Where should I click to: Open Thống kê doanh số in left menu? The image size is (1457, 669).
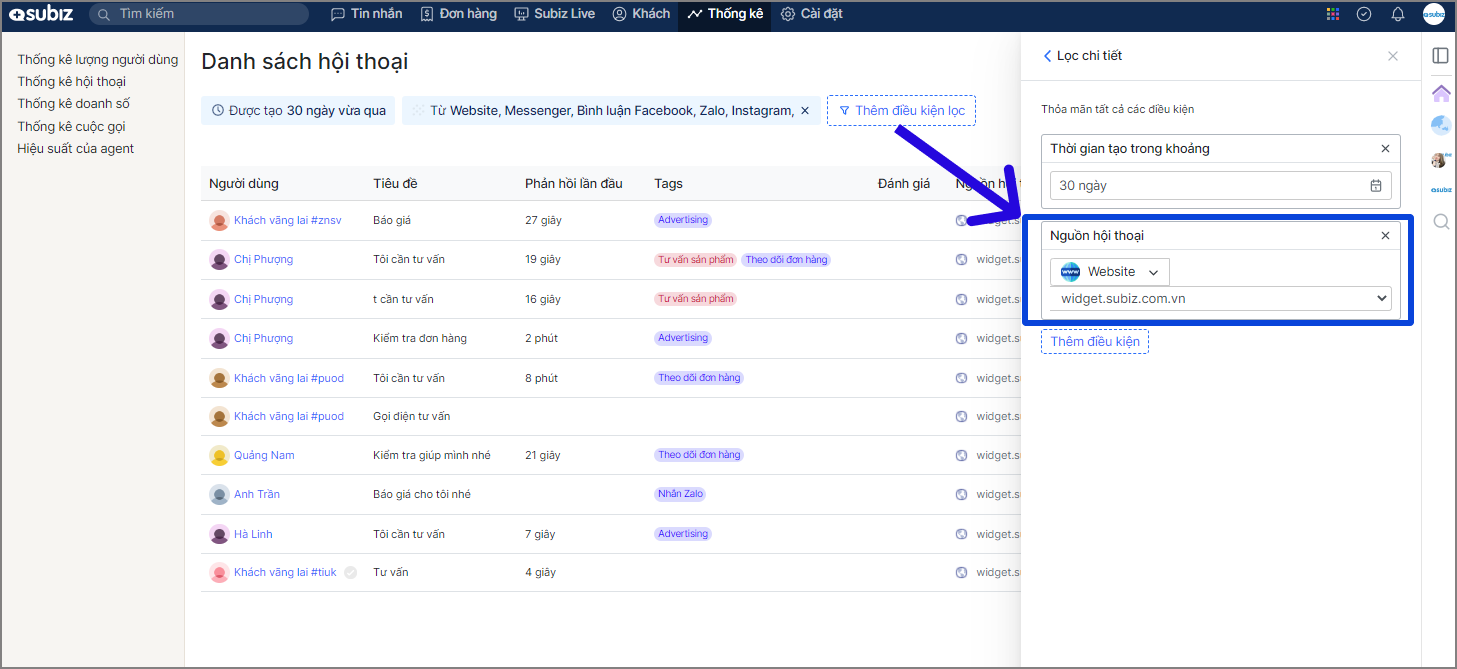(x=73, y=104)
